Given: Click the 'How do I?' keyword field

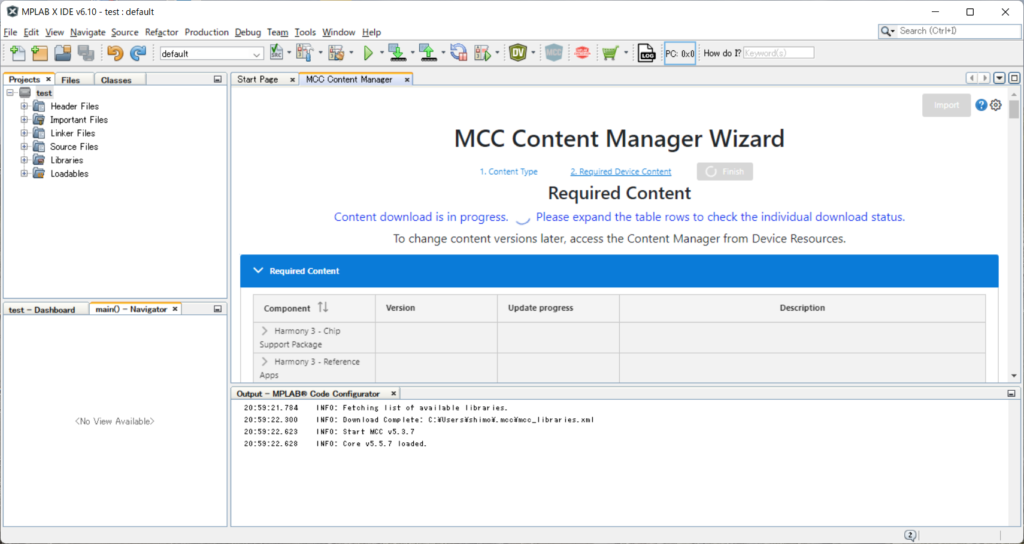Looking at the screenshot, I should pos(778,53).
